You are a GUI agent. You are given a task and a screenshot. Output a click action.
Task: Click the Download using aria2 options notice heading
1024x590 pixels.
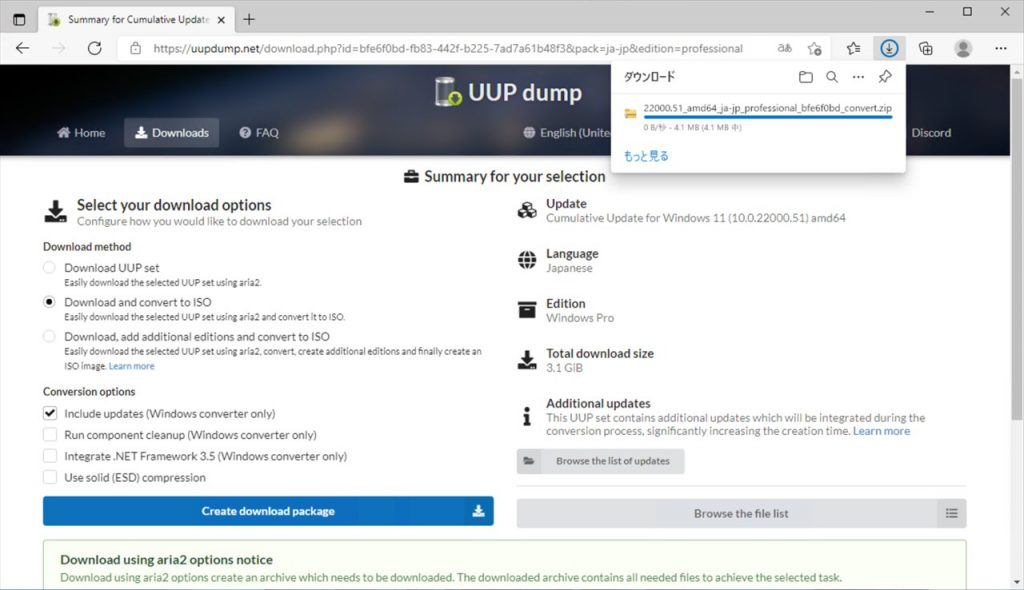click(167, 560)
